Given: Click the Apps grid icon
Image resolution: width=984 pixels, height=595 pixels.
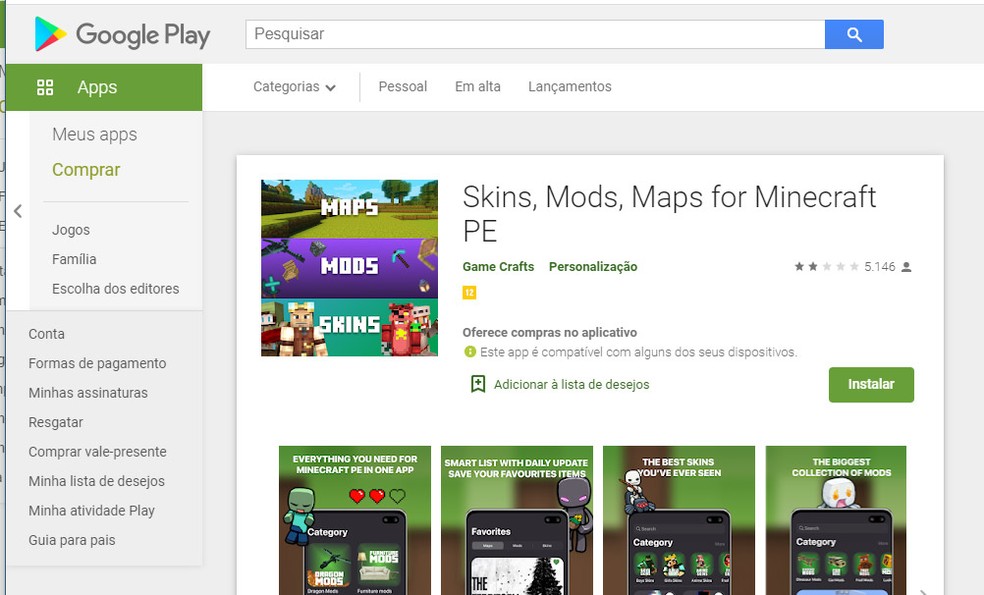Looking at the screenshot, I should pyautogui.click(x=45, y=87).
